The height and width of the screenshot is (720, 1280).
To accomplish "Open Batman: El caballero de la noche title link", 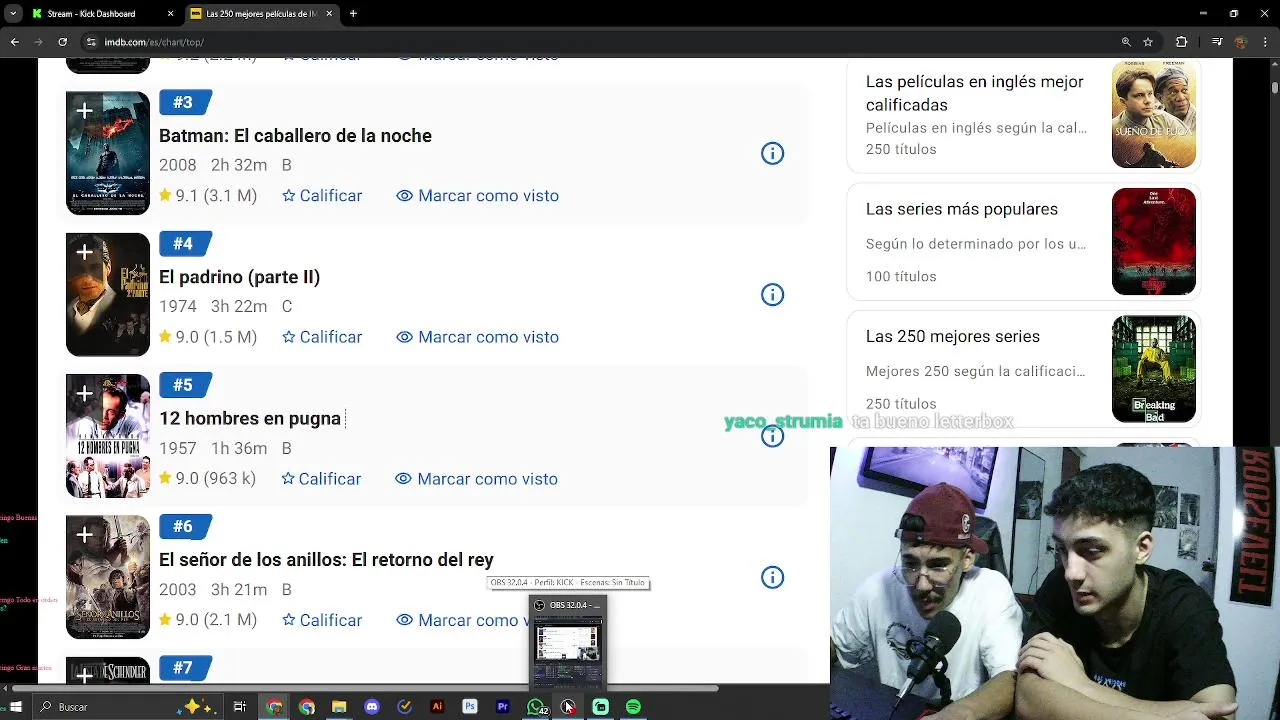I will tap(295, 136).
